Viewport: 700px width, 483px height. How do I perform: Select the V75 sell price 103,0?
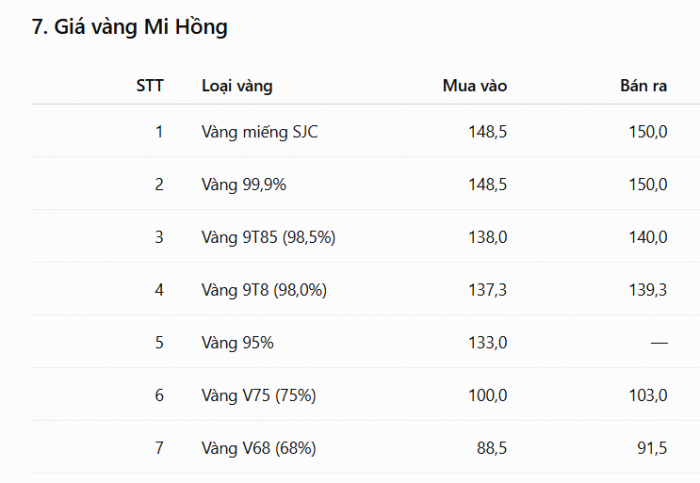pyautogui.click(x=648, y=396)
